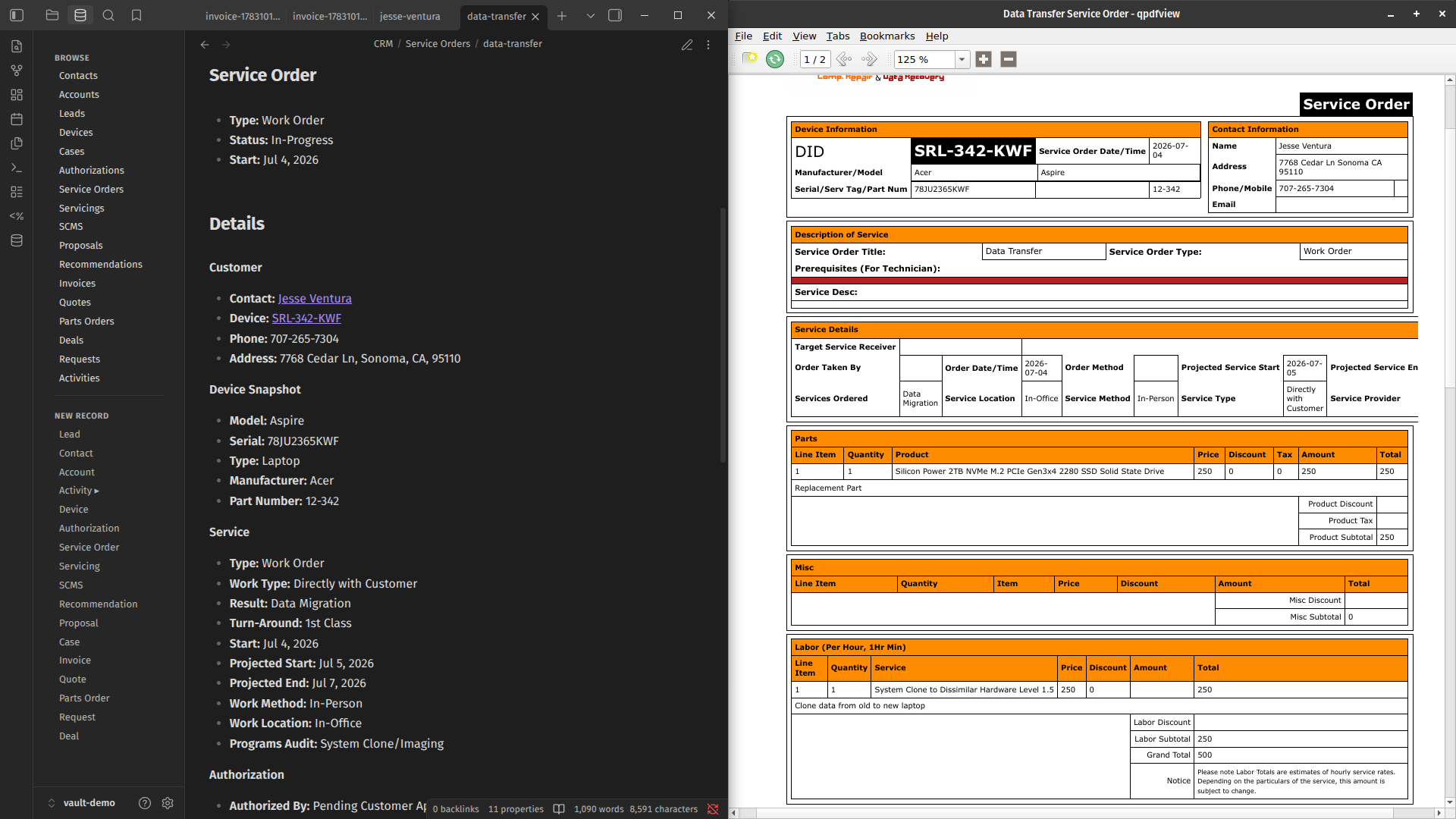
Task: Click the zoom percentage field in qpdfview
Action: [x=924, y=59]
